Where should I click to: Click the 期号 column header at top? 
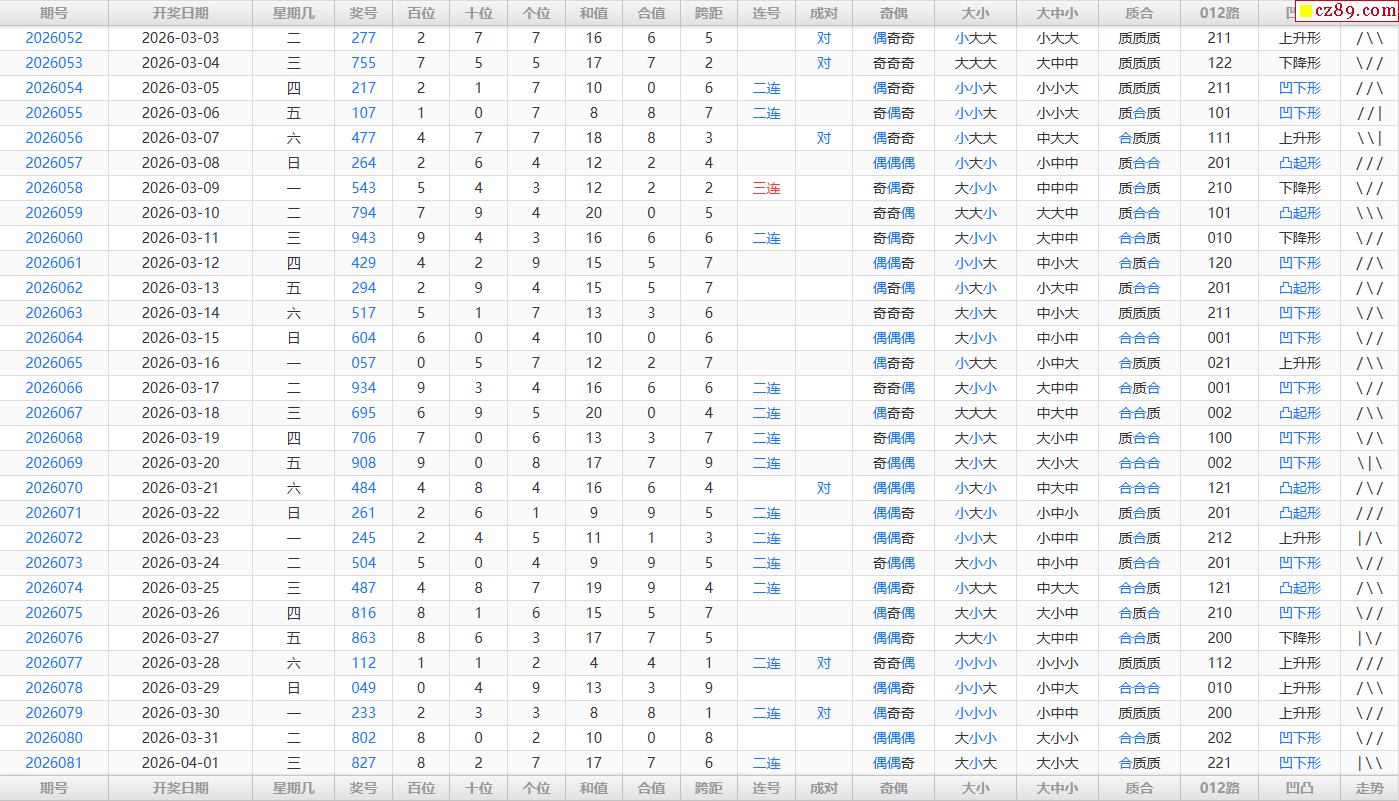[54, 13]
